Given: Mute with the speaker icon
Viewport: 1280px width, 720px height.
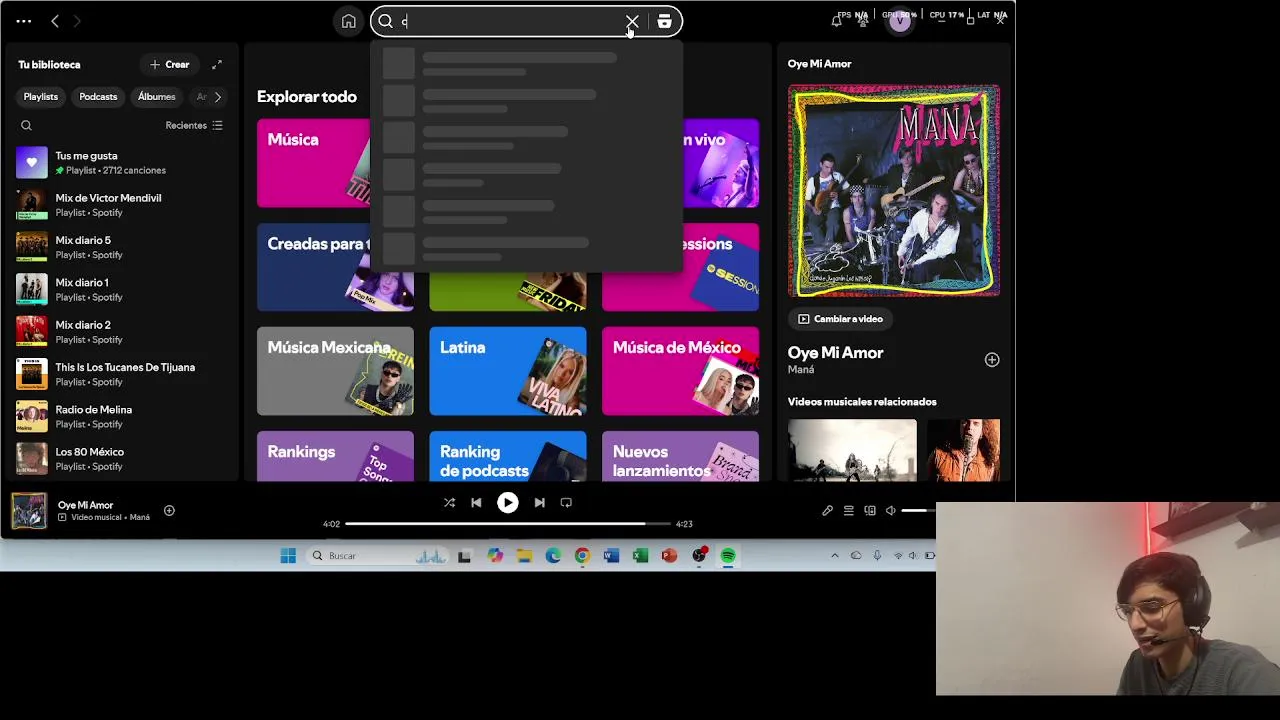Looking at the screenshot, I should point(891,511).
